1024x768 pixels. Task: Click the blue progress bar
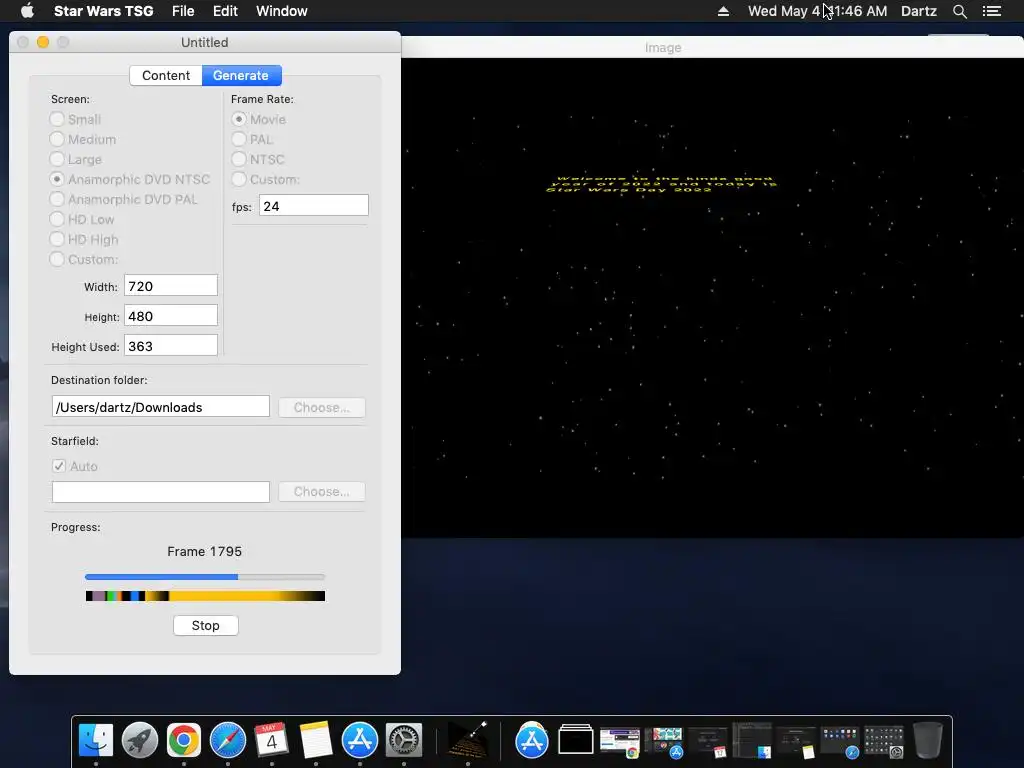(204, 577)
